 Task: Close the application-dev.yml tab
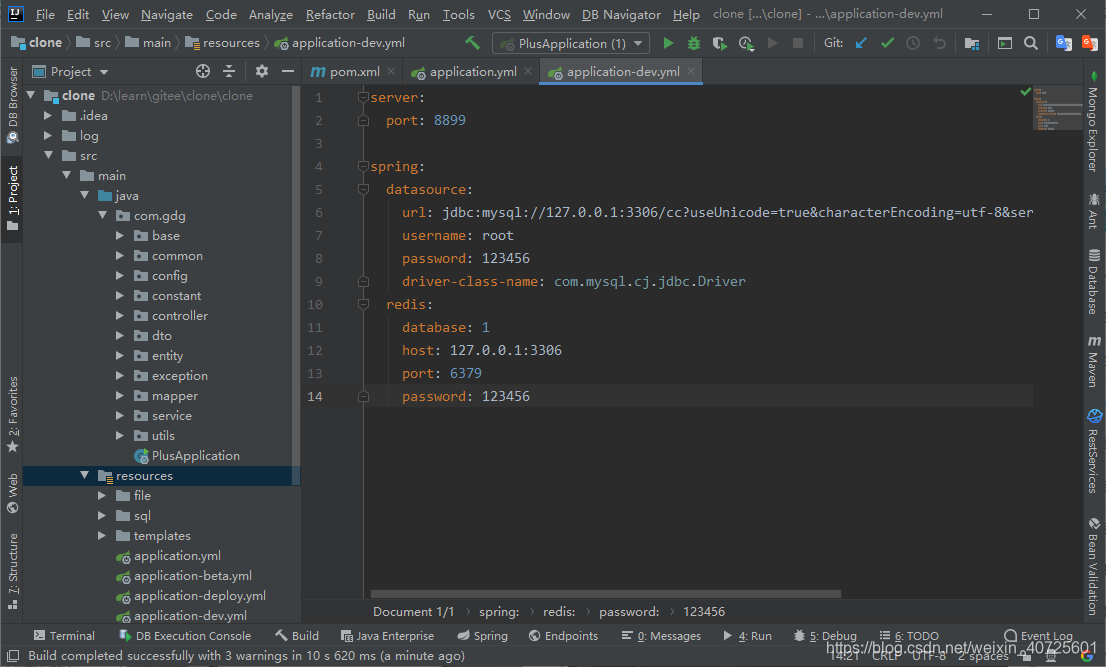coord(691,71)
